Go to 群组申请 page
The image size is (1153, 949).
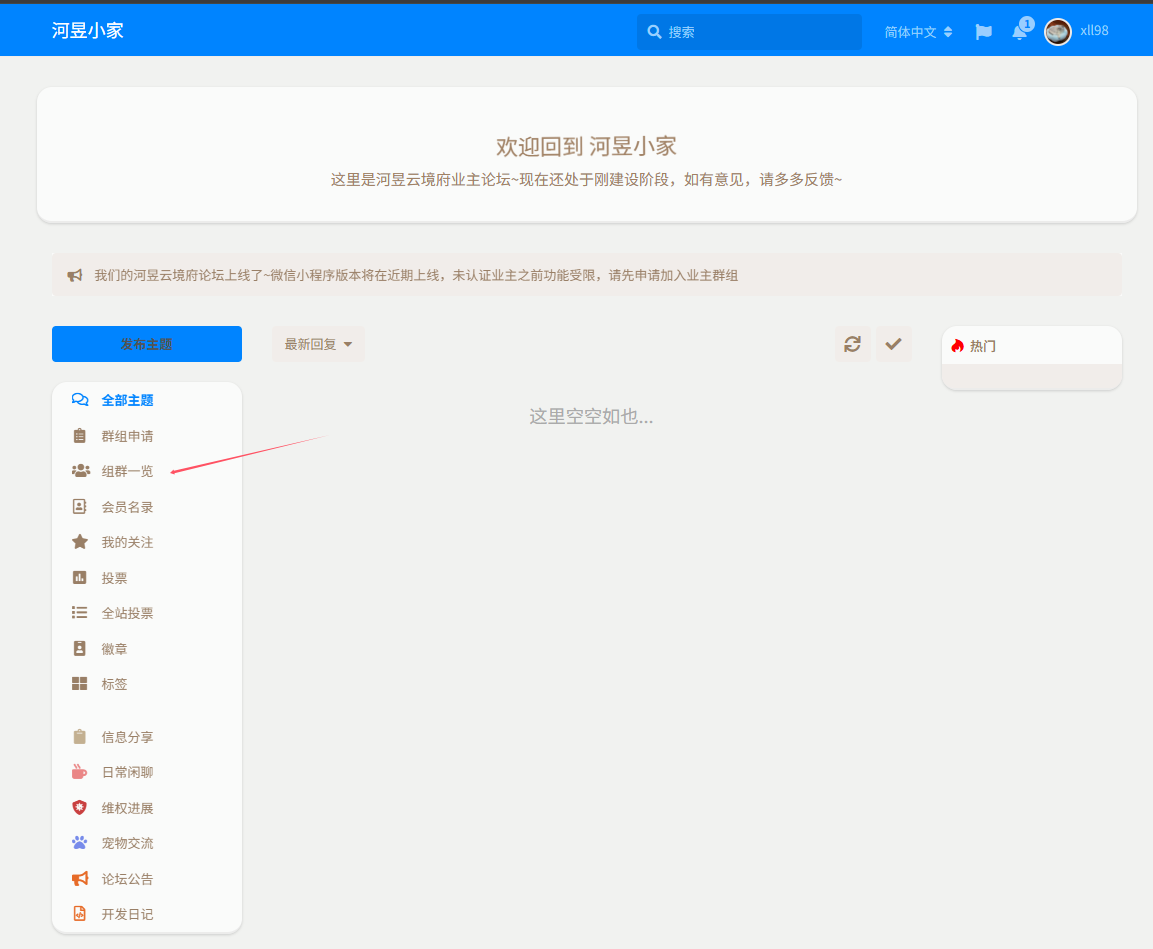[127, 436]
